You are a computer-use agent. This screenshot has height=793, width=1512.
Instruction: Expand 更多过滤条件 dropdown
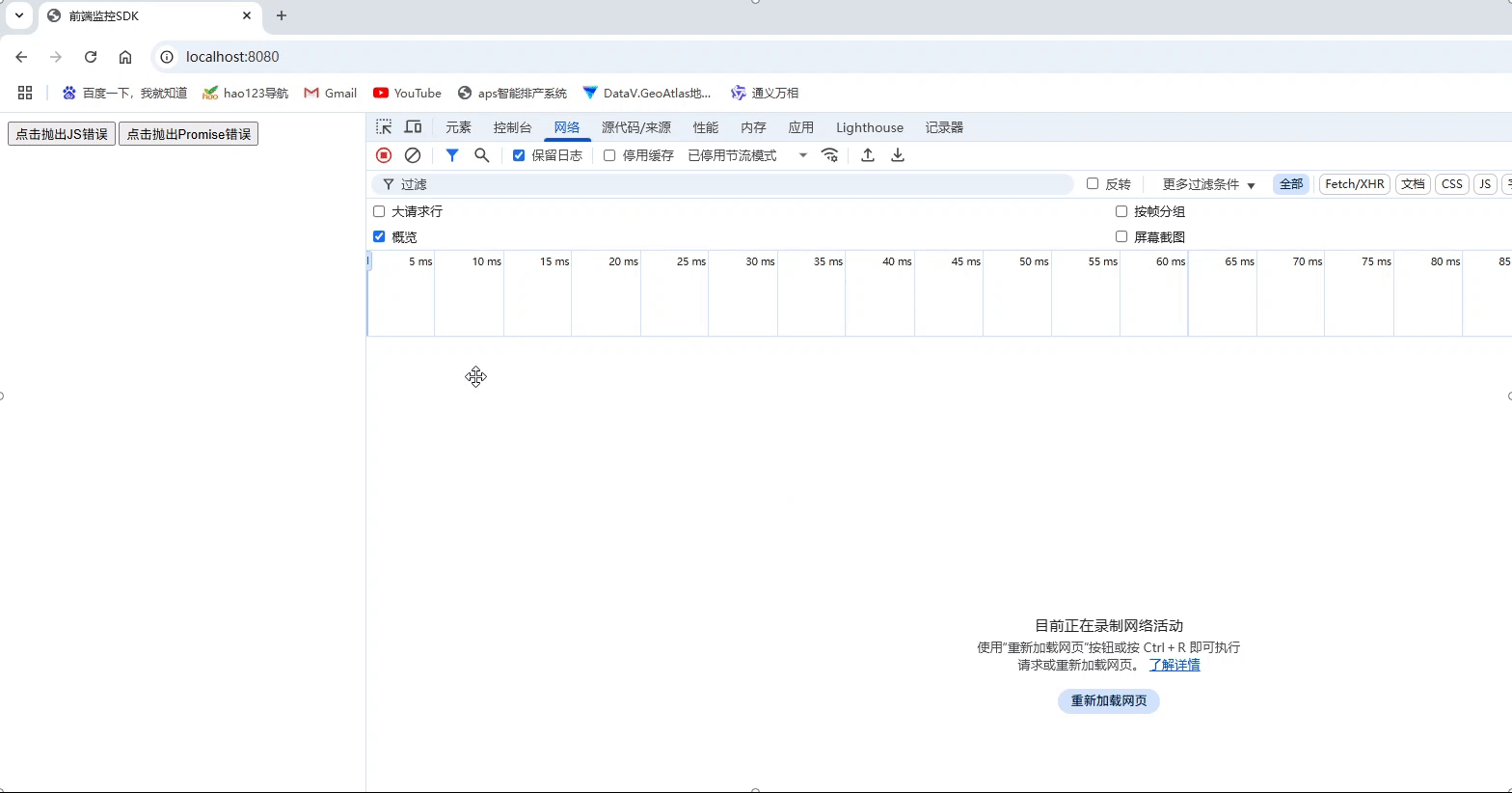point(1208,184)
